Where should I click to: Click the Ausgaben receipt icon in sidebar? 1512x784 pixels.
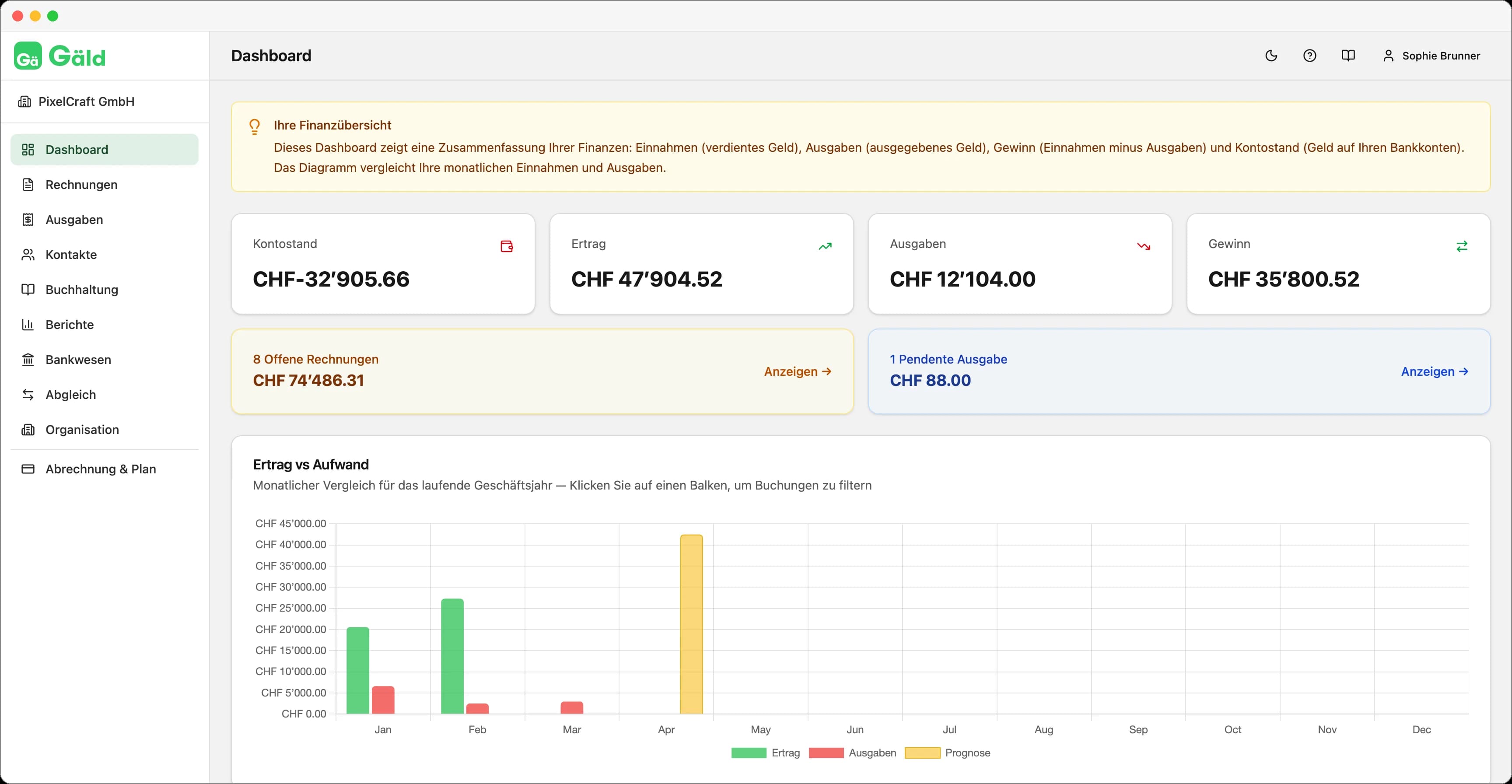(28, 220)
